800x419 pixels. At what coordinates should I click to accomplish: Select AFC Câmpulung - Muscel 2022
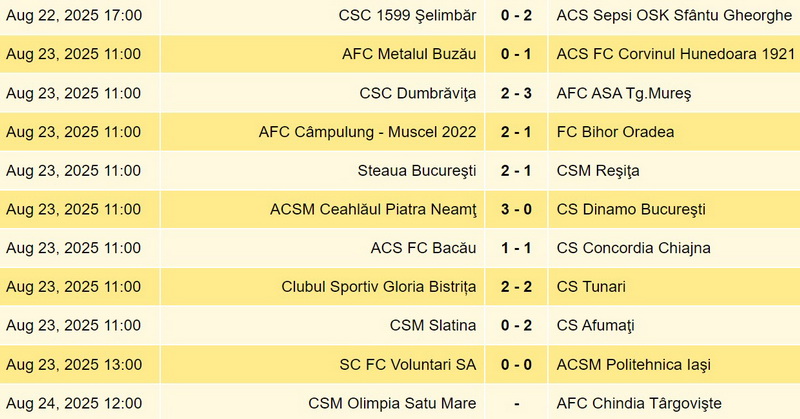click(x=367, y=132)
